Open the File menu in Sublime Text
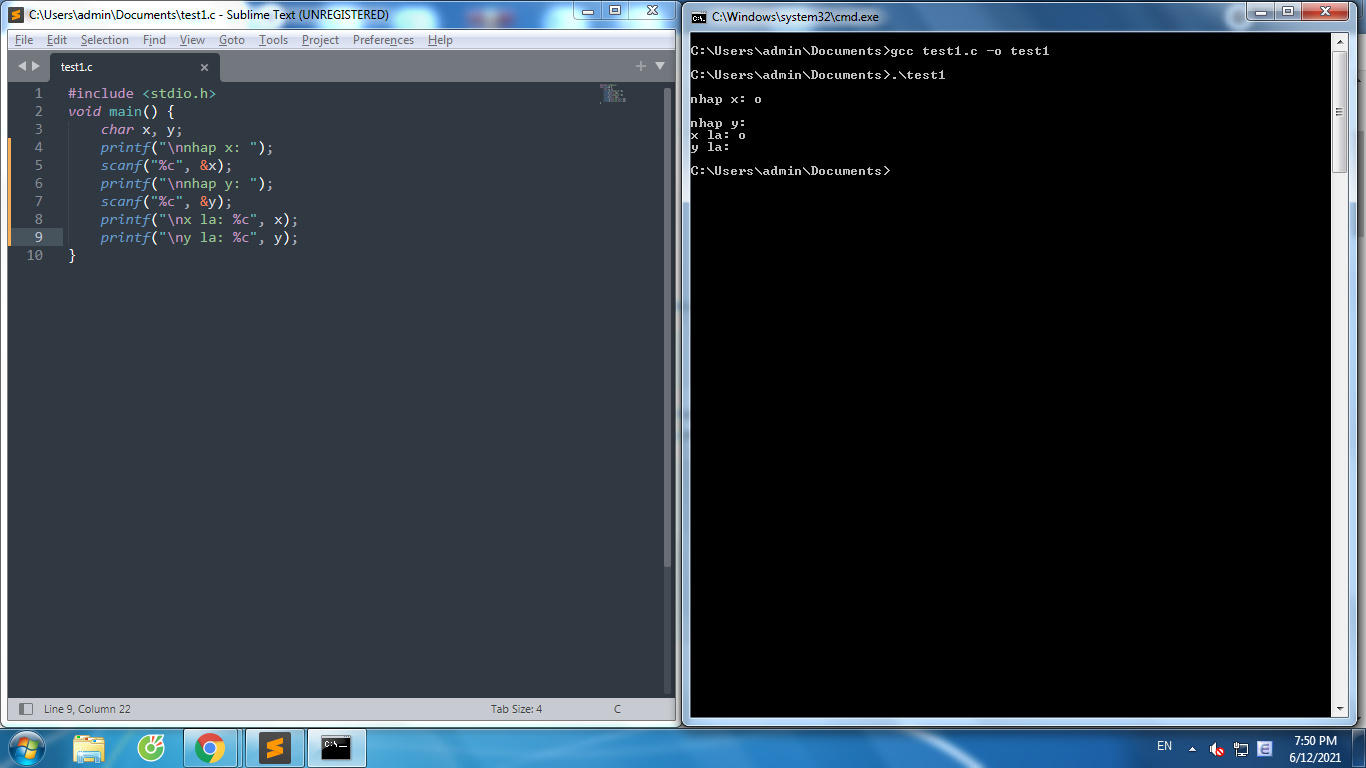The width and height of the screenshot is (1366, 768). (24, 40)
